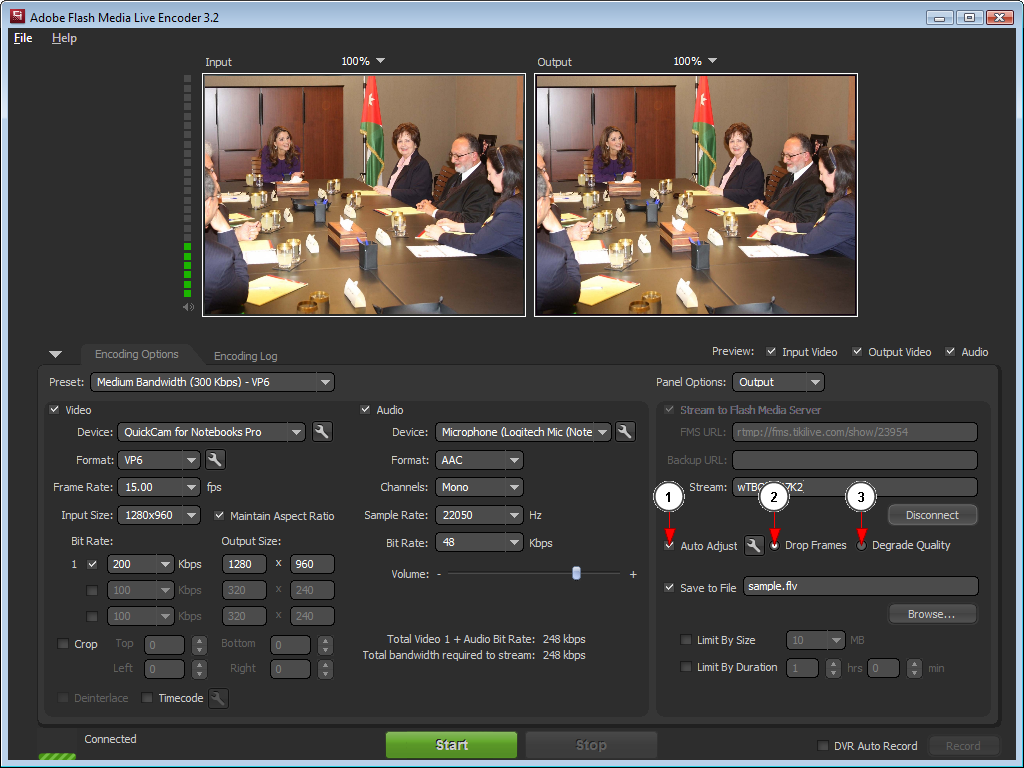Enable Limit By Duration checkbox

686,667
